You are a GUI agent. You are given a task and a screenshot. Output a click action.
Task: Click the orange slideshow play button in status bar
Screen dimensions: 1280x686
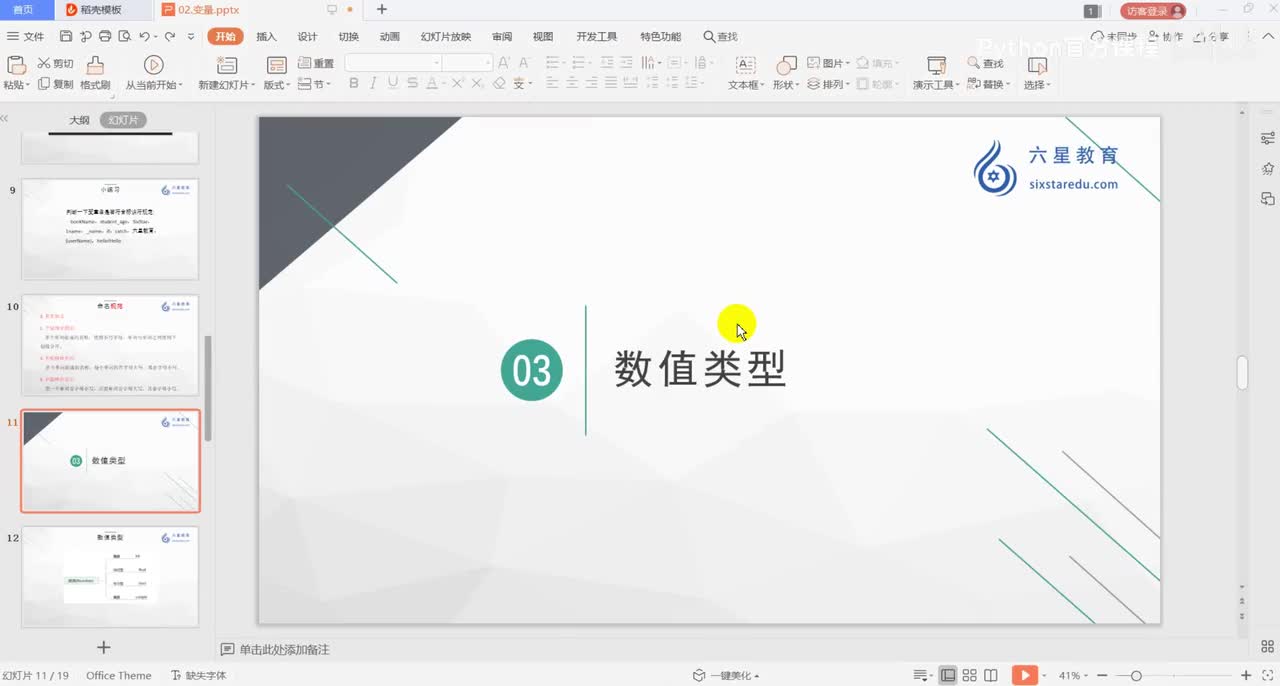[x=1025, y=675]
